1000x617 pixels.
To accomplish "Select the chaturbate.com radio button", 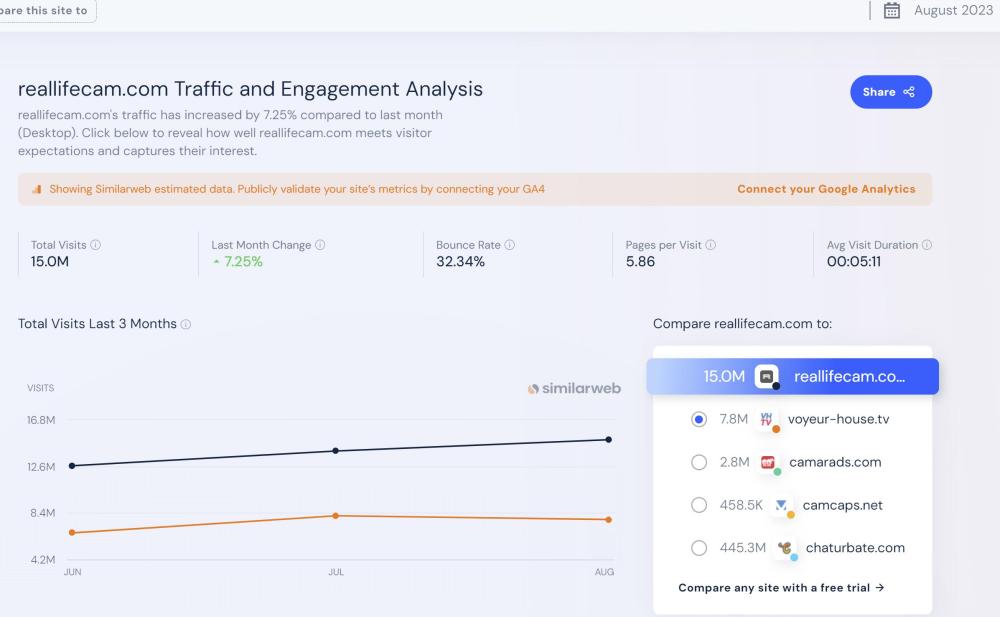I will [x=699, y=548].
